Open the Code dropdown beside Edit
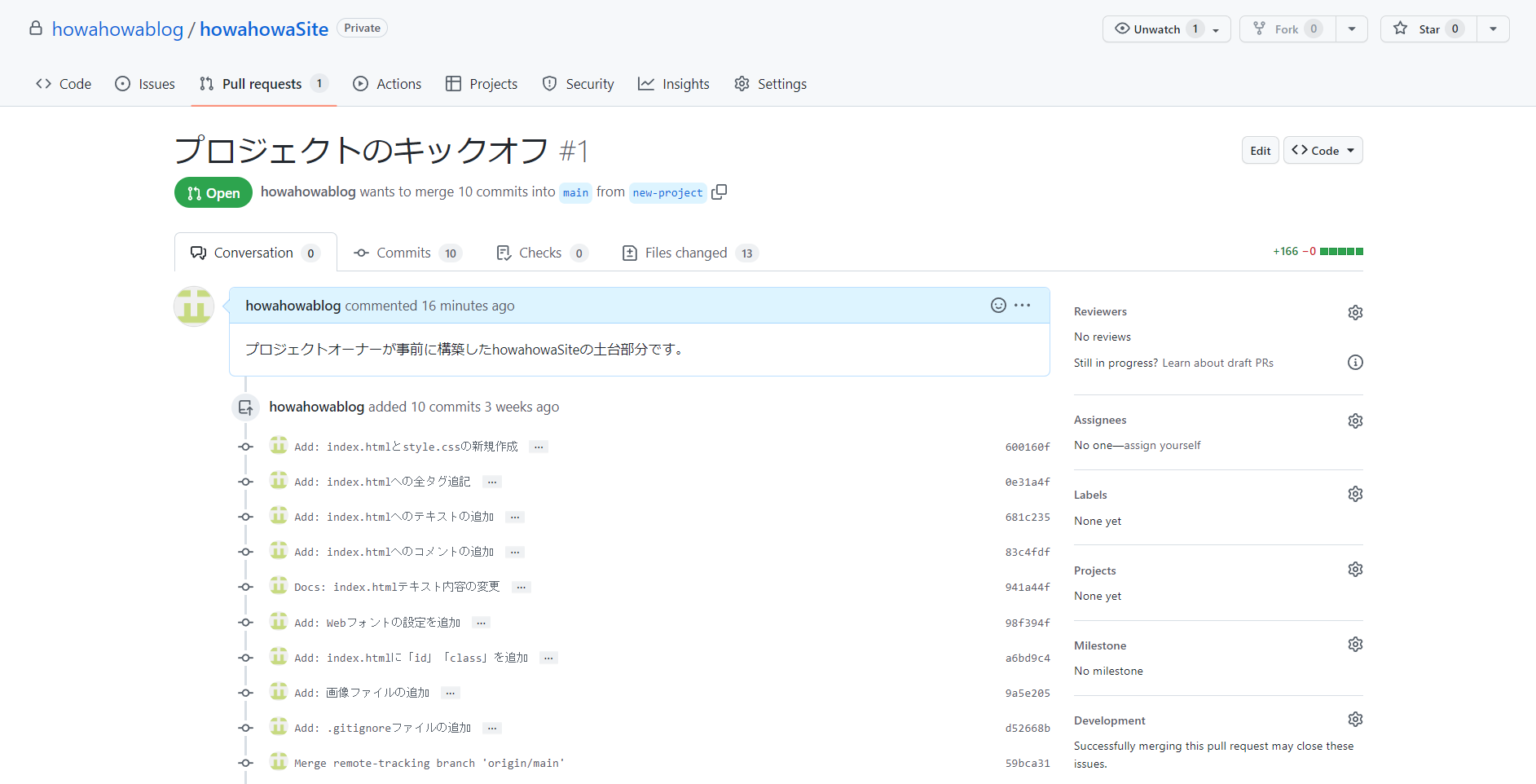This screenshot has width=1536, height=784. click(x=1323, y=150)
